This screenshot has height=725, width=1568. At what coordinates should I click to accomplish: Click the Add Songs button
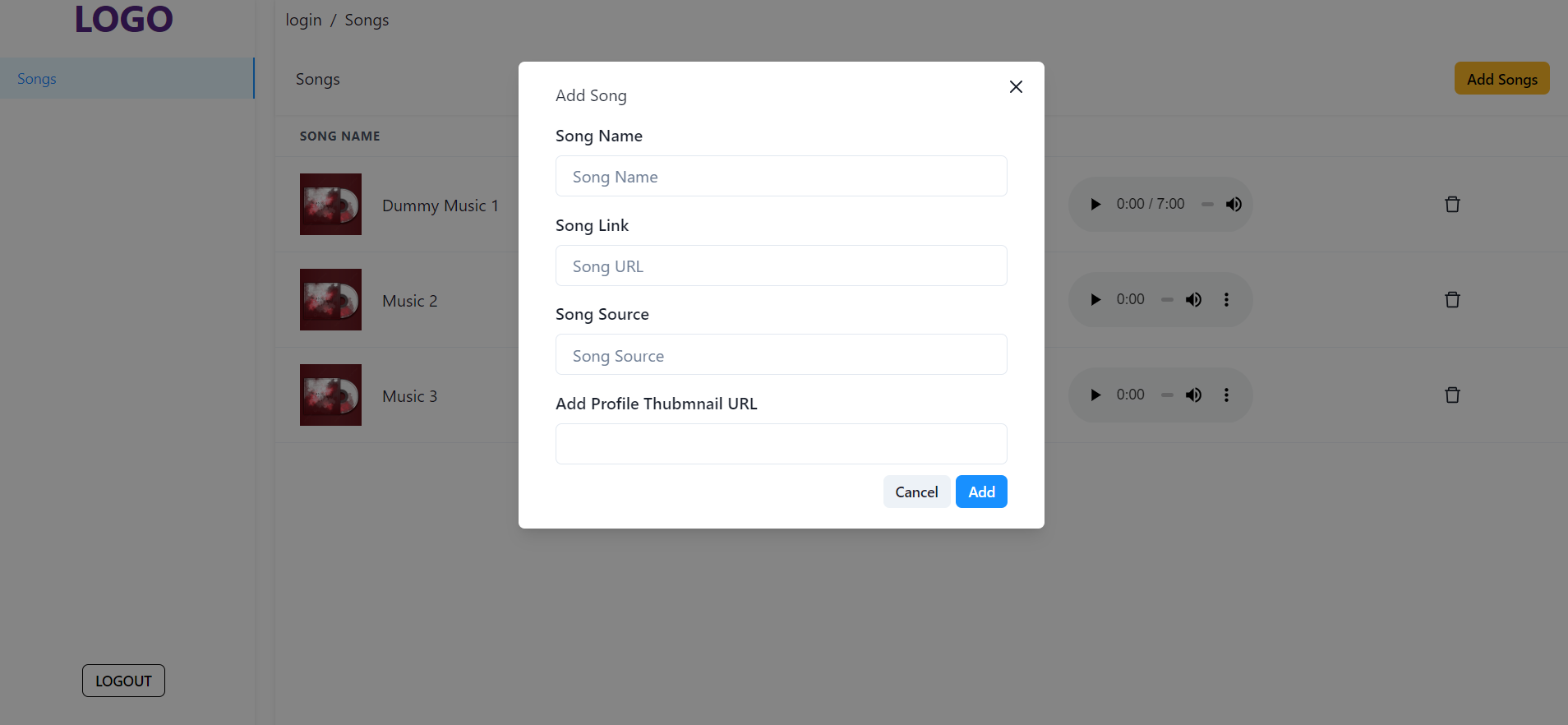[x=1501, y=78]
